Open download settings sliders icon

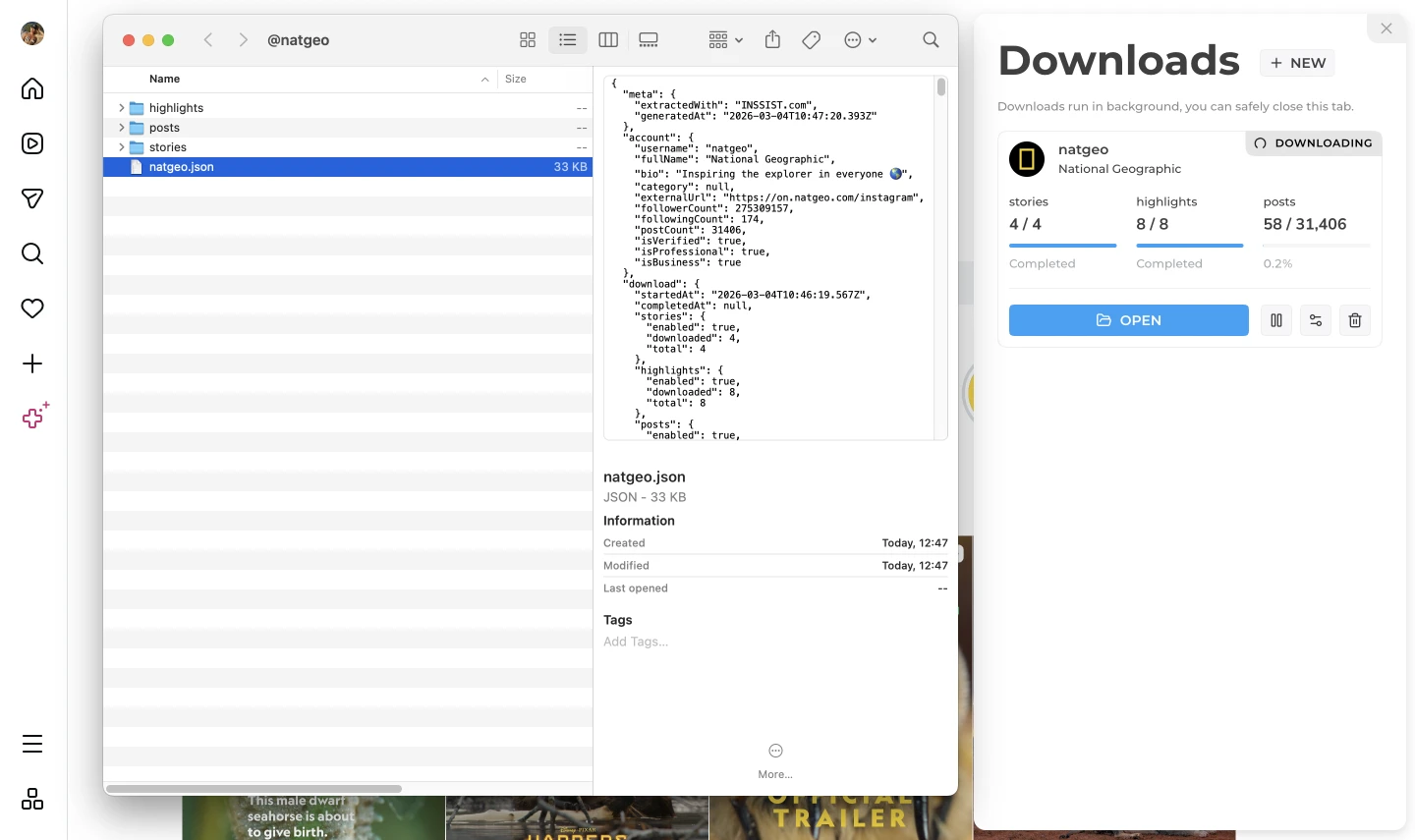click(1315, 320)
